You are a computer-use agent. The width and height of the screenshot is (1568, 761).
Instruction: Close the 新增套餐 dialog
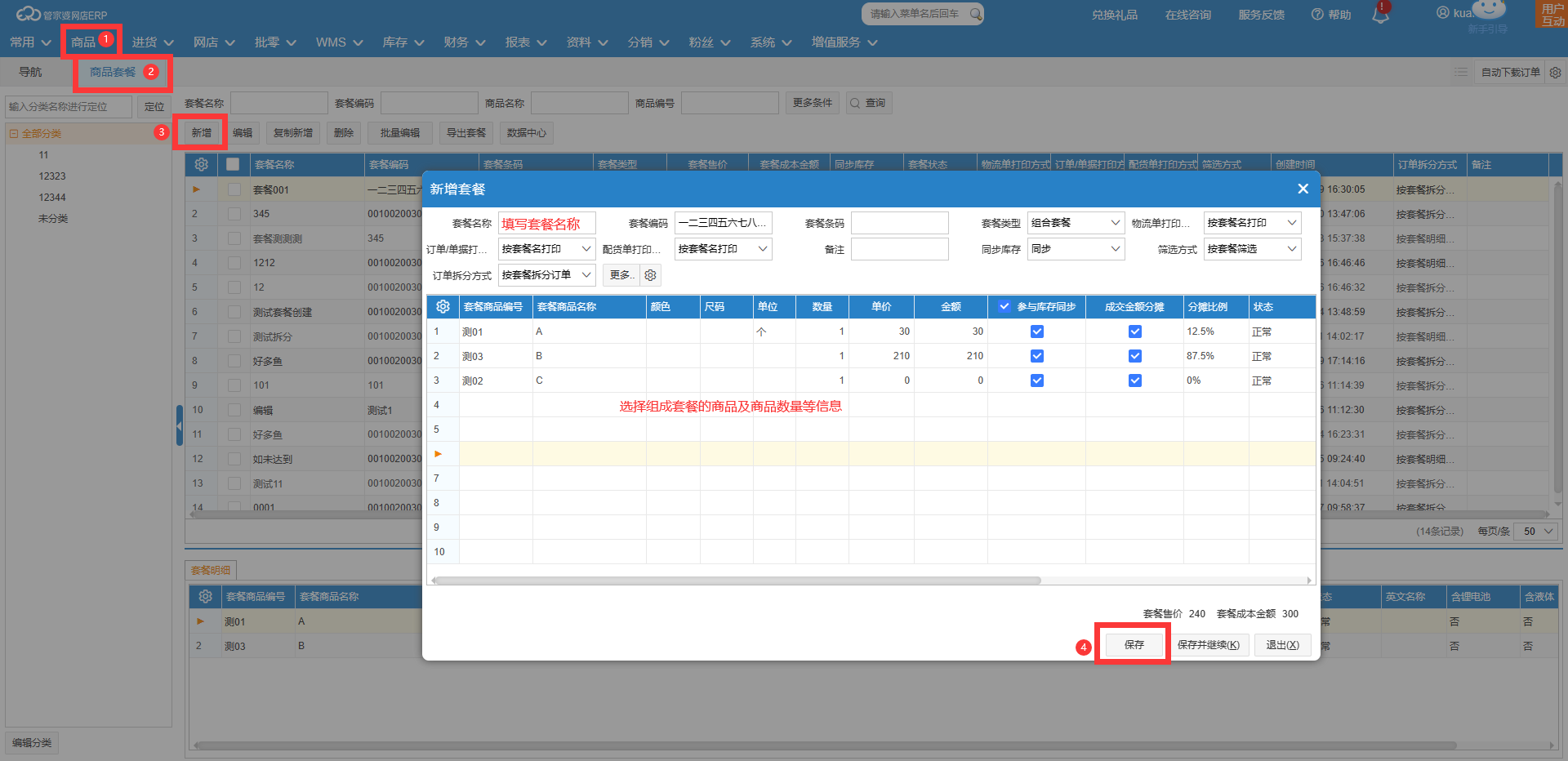tap(1303, 189)
